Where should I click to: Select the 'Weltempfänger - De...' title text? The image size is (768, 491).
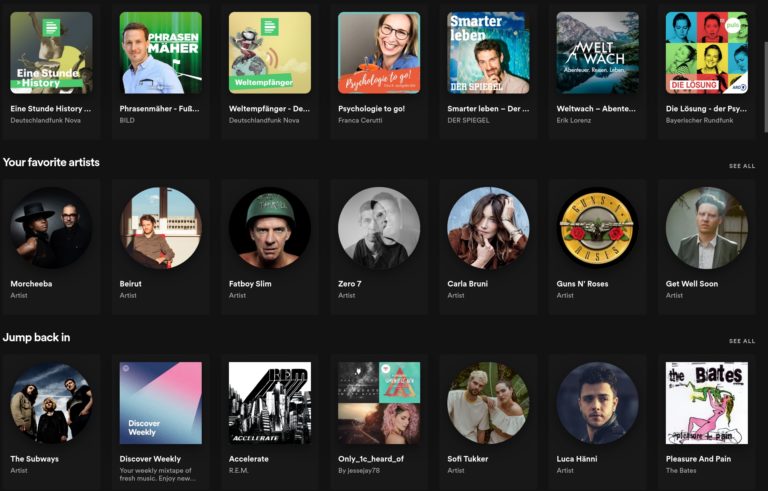click(x=269, y=109)
